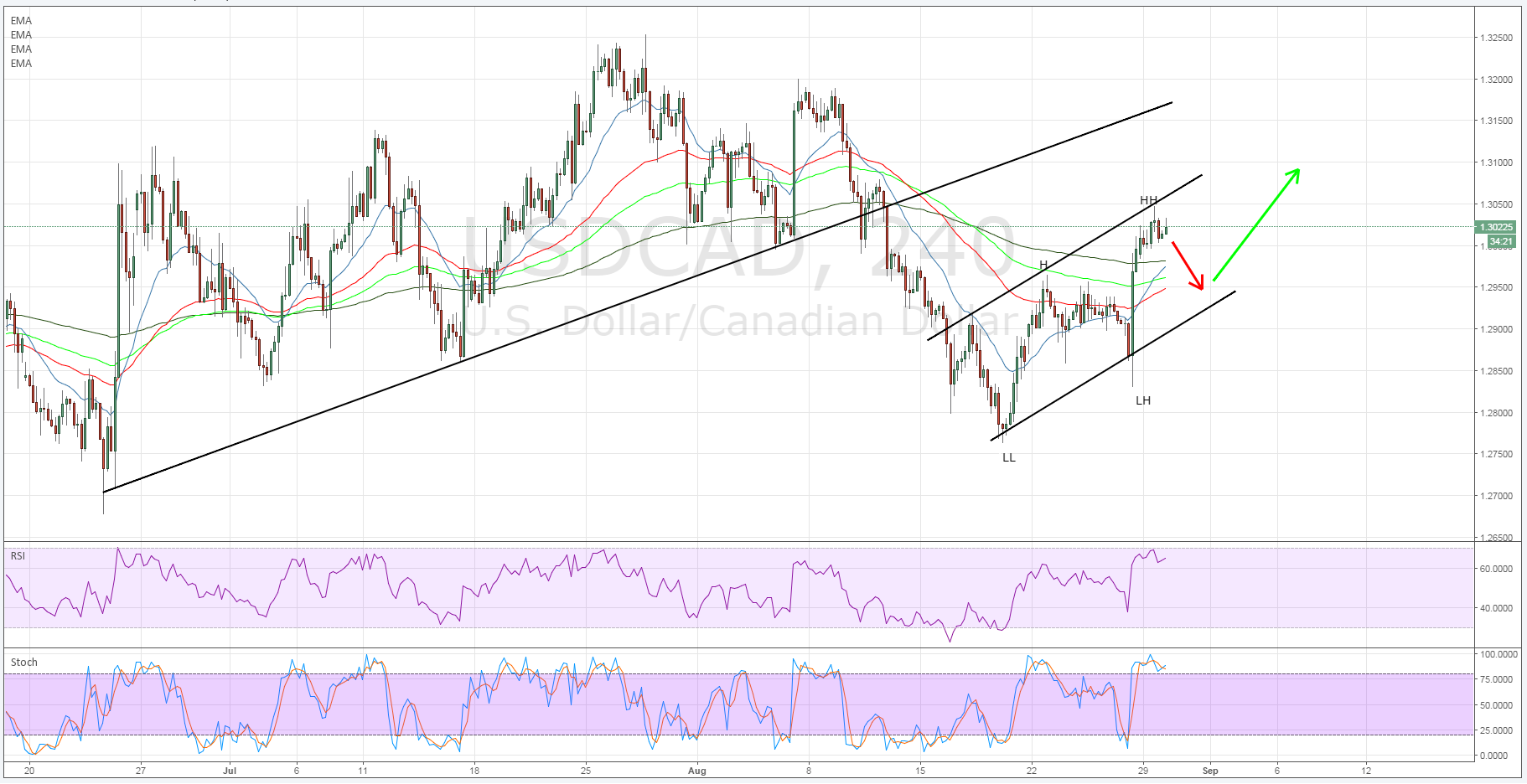1527x784 pixels.
Task: Select the LL text annotation
Action: (x=1008, y=457)
